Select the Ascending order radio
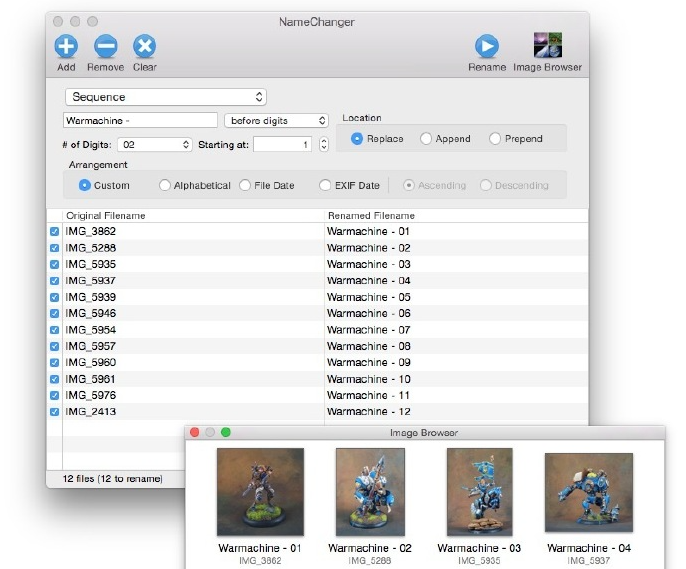Viewport: 686px width, 569px height. (x=434, y=185)
